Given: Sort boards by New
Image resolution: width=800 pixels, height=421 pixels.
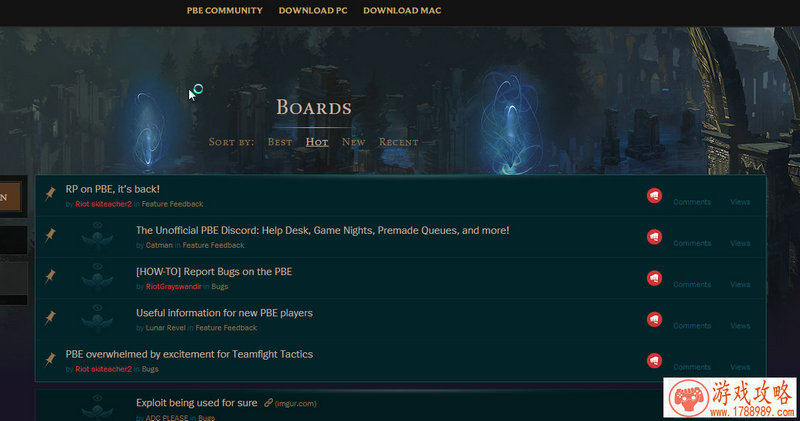Looking at the screenshot, I should 354,142.
